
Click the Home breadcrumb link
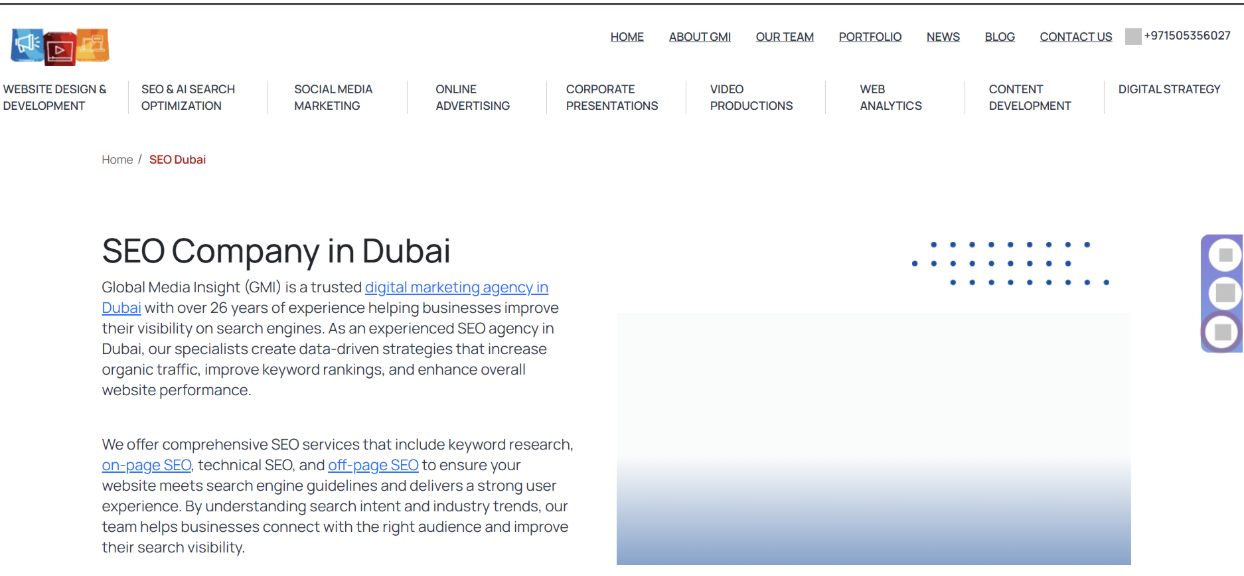point(117,160)
